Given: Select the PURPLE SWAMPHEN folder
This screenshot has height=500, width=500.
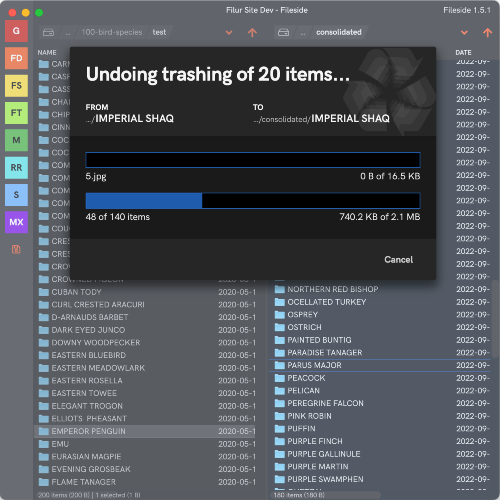Looking at the screenshot, I should 380,479.
